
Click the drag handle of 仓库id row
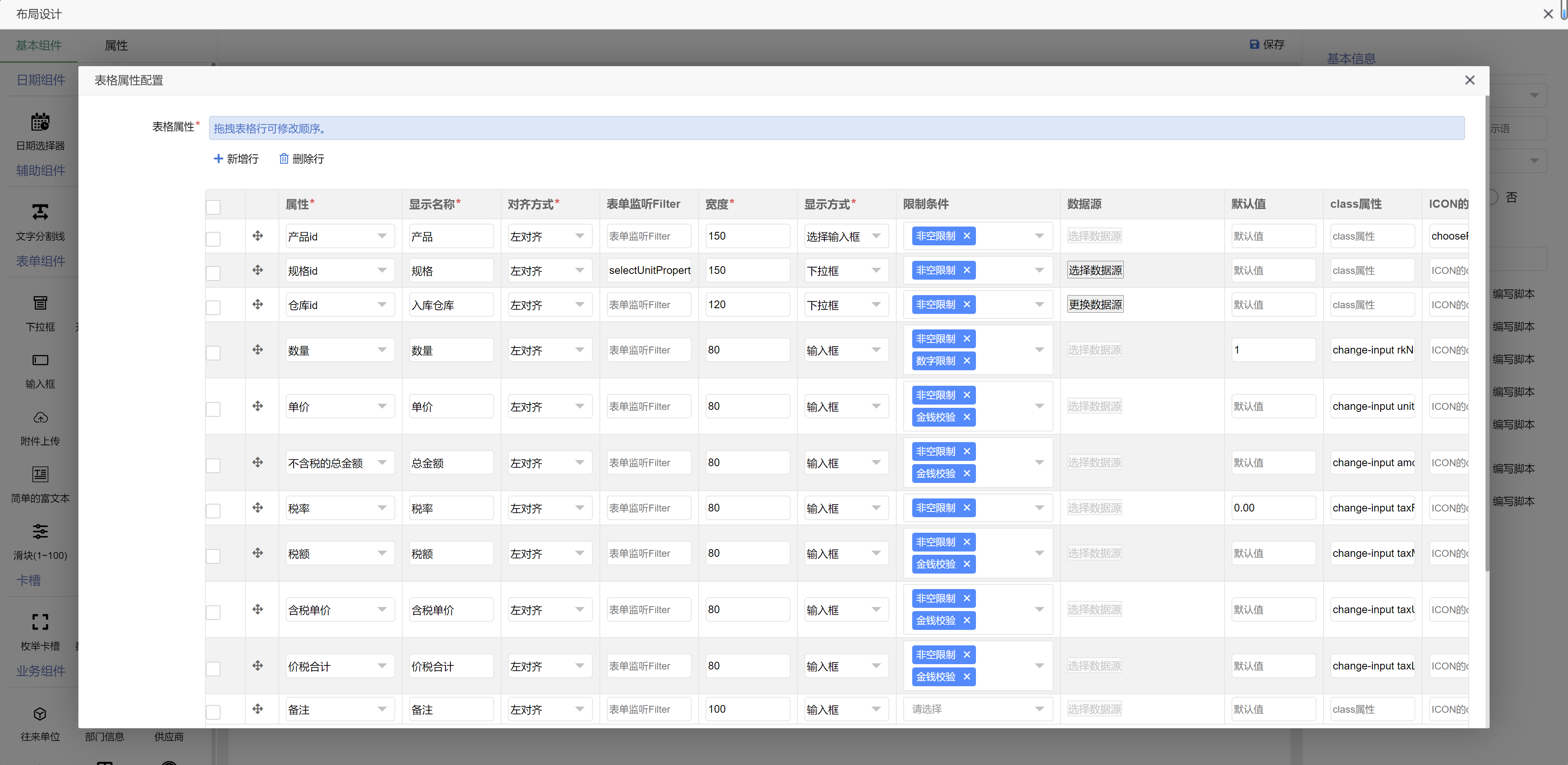pyautogui.click(x=258, y=304)
